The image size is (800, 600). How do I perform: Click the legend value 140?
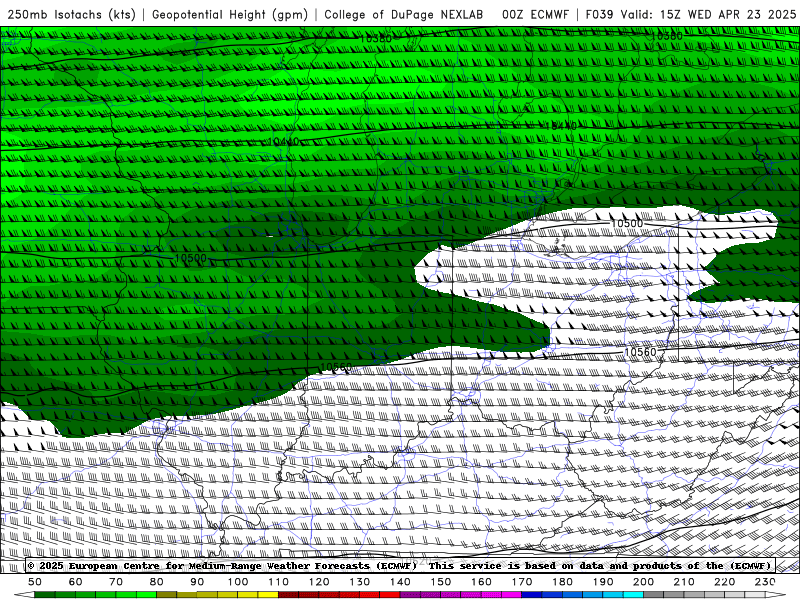[400, 582]
